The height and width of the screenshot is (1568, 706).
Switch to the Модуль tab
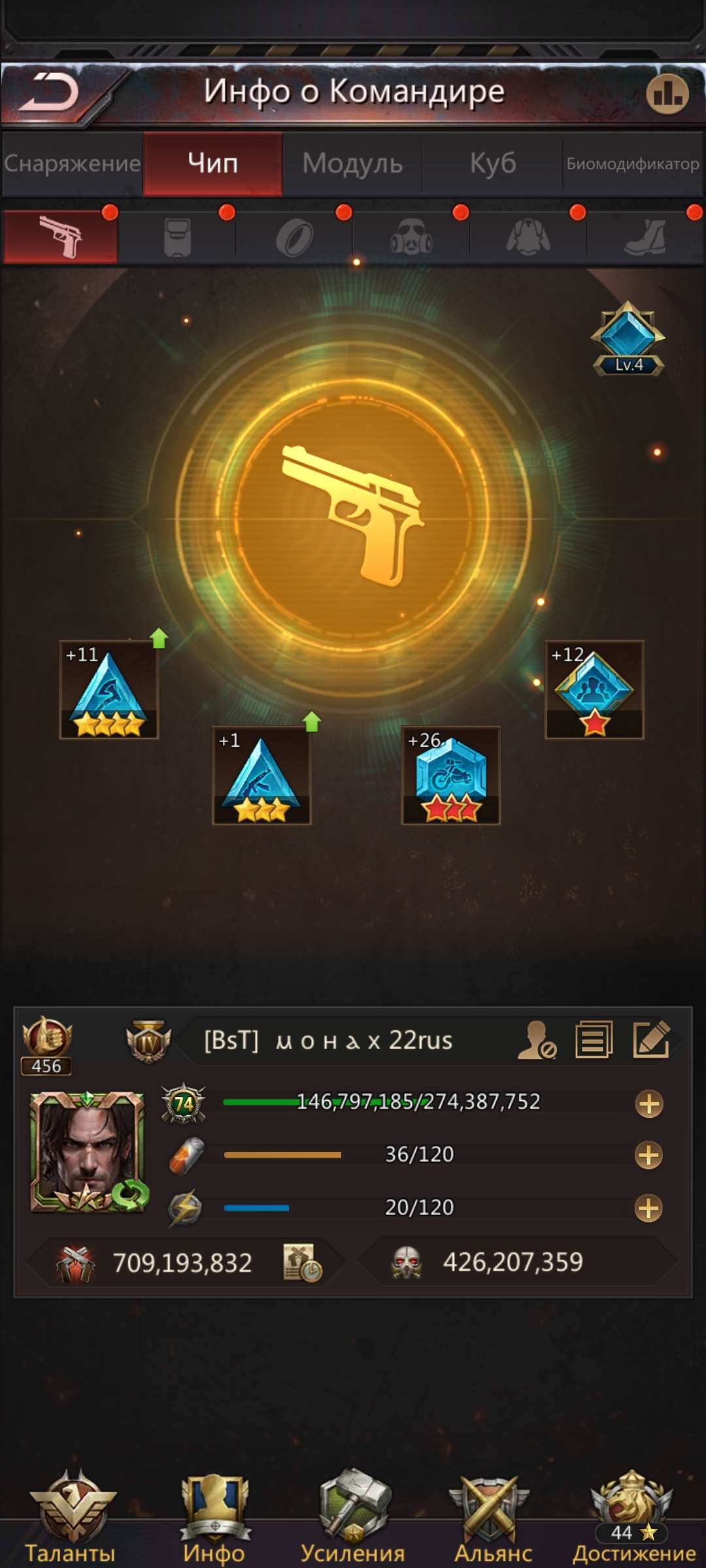pos(352,163)
